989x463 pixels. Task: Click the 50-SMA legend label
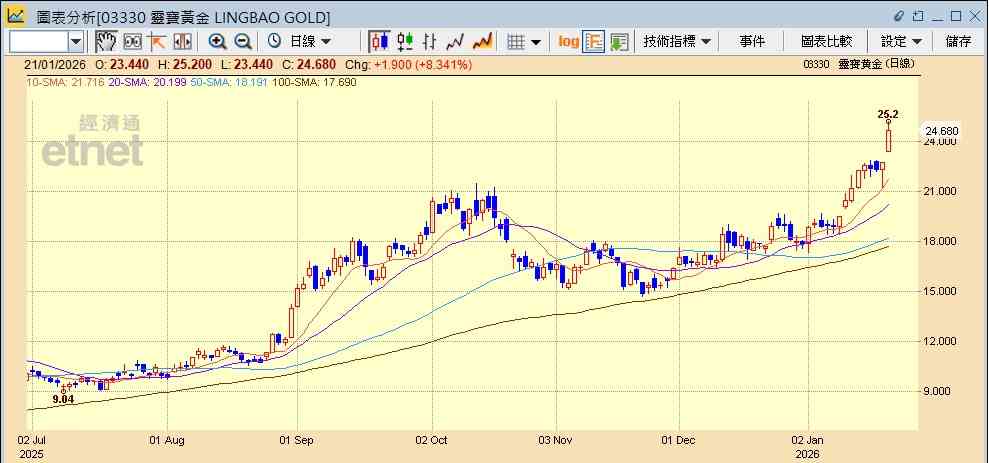[230, 82]
